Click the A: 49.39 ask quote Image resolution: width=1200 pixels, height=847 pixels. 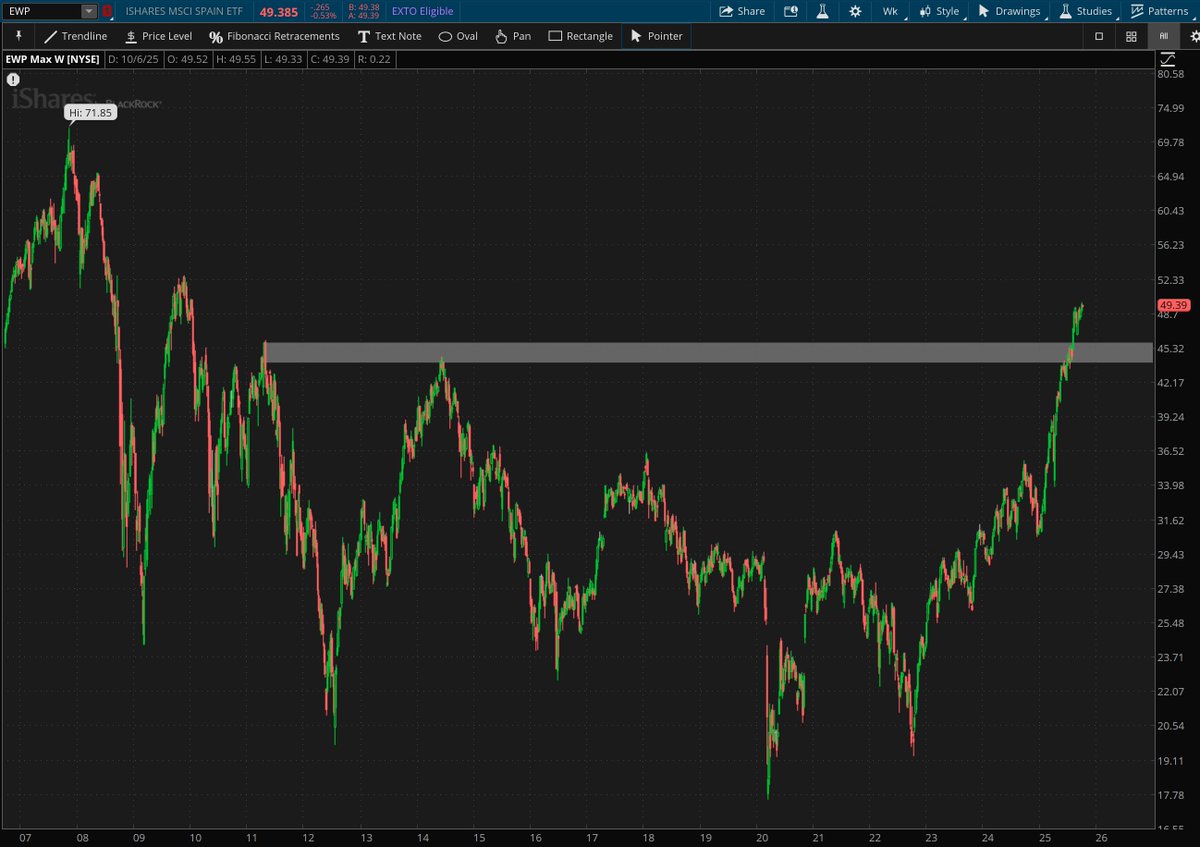(364, 16)
